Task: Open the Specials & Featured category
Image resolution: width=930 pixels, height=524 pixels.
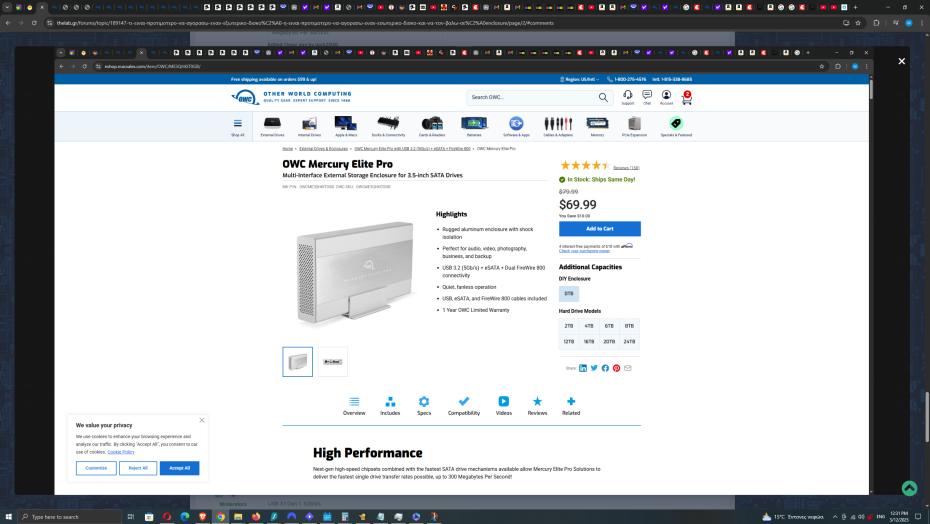Action: tap(676, 126)
